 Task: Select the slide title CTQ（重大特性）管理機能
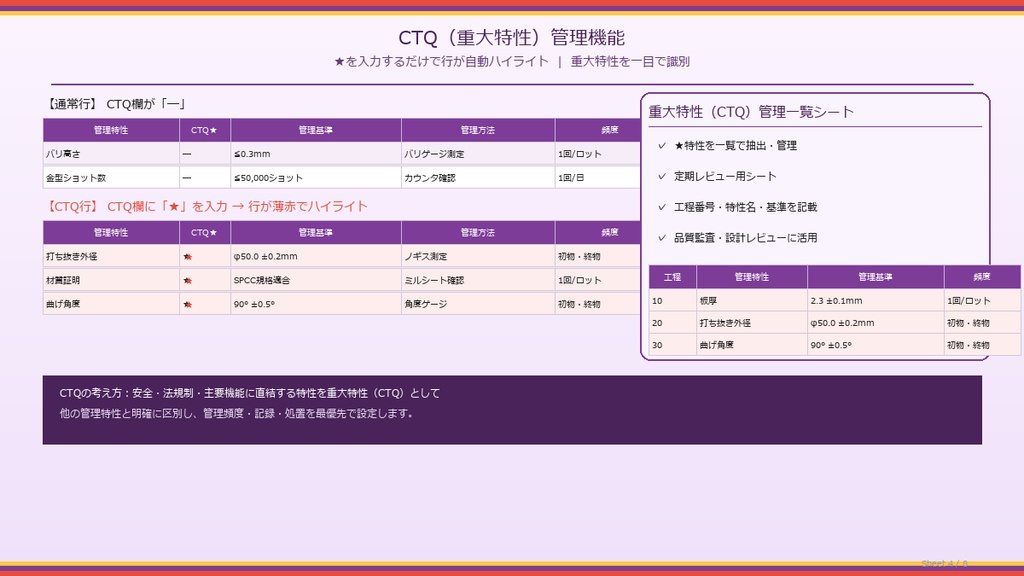pyautogui.click(x=511, y=37)
